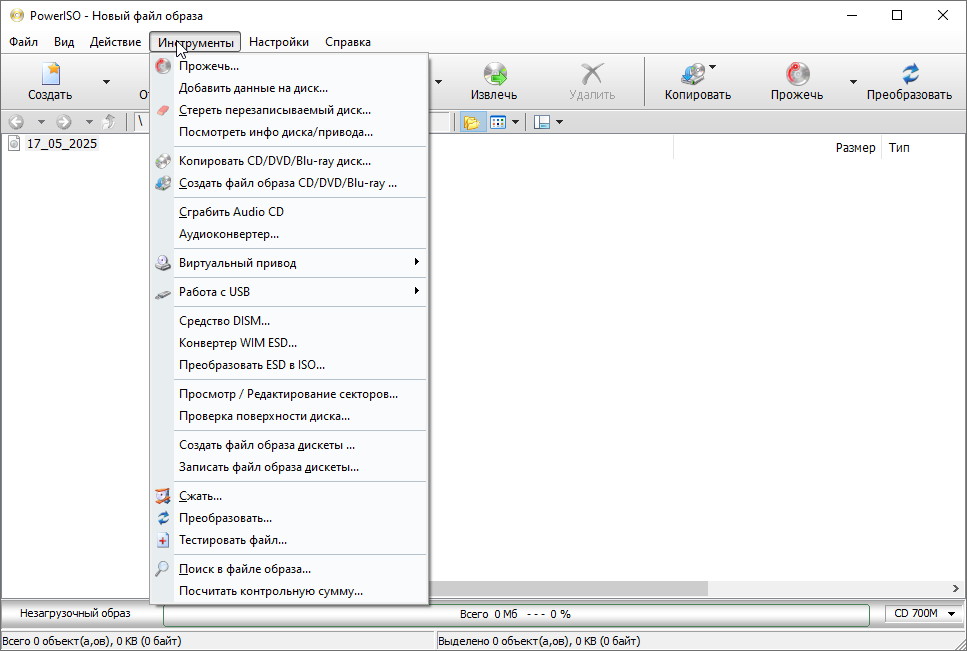The image size is (967, 651).
Task: Click the Прожечь toolbar icon
Action: (x=797, y=74)
